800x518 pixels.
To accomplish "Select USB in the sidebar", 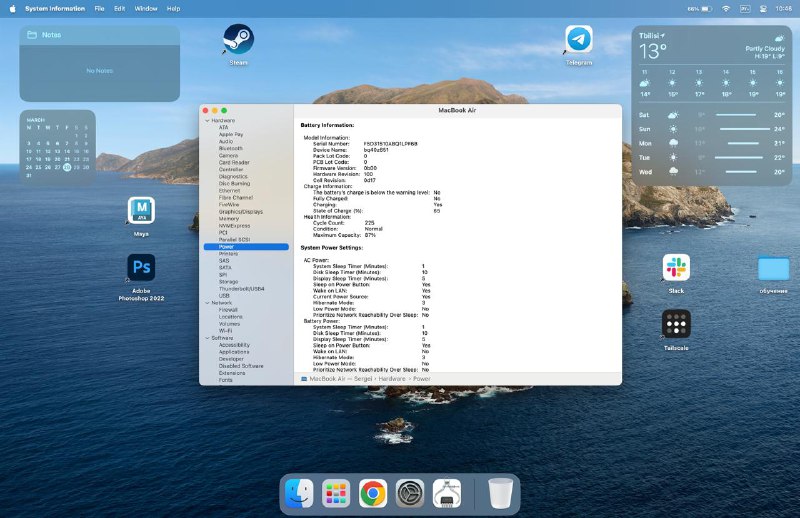I will [224, 295].
